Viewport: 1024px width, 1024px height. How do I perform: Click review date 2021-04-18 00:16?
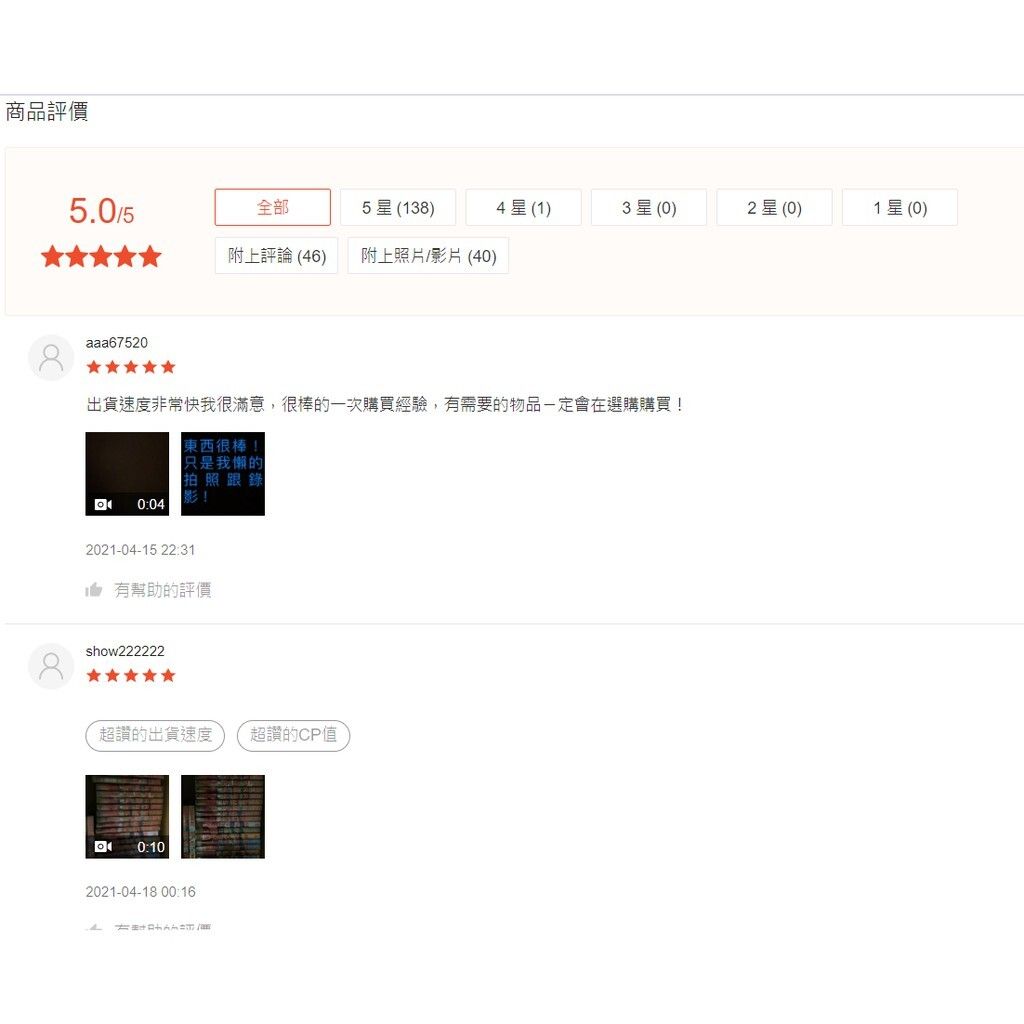(x=140, y=892)
